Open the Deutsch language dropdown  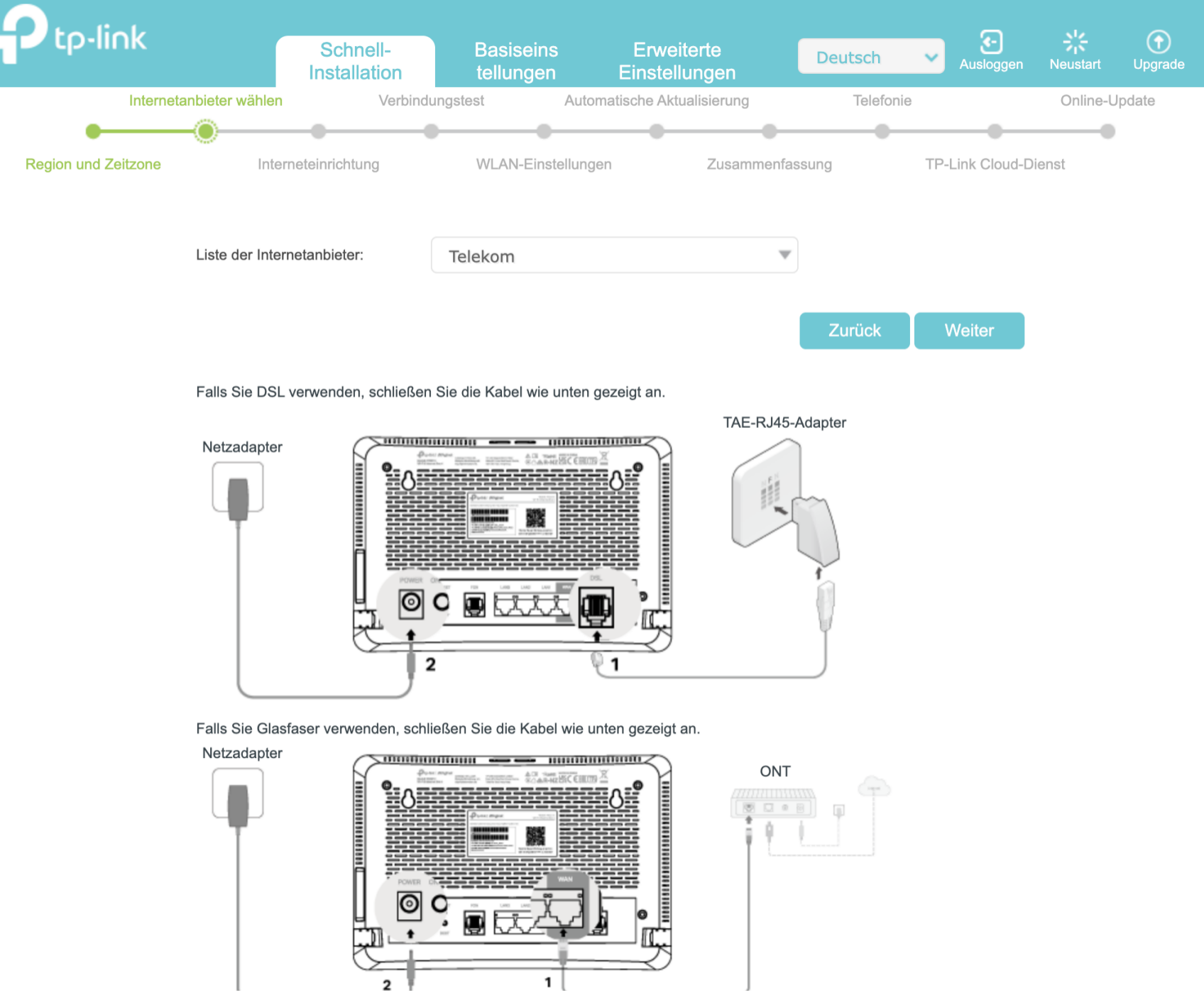click(x=871, y=57)
